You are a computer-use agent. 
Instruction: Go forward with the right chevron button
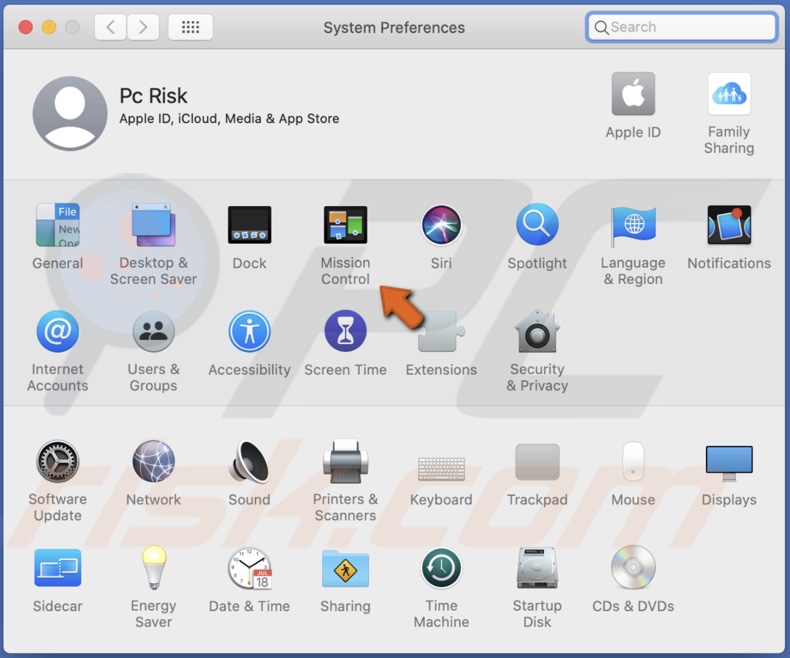143,27
